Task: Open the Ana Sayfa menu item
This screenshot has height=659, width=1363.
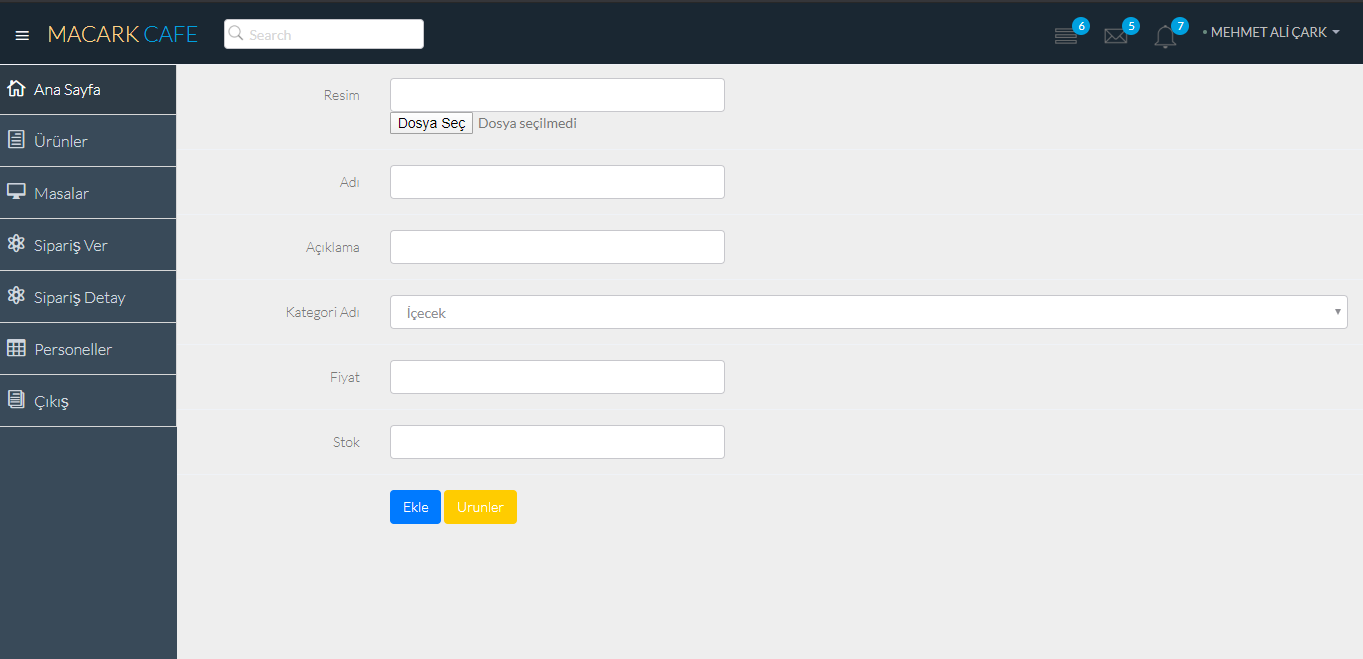Action: pyautogui.click(x=88, y=89)
